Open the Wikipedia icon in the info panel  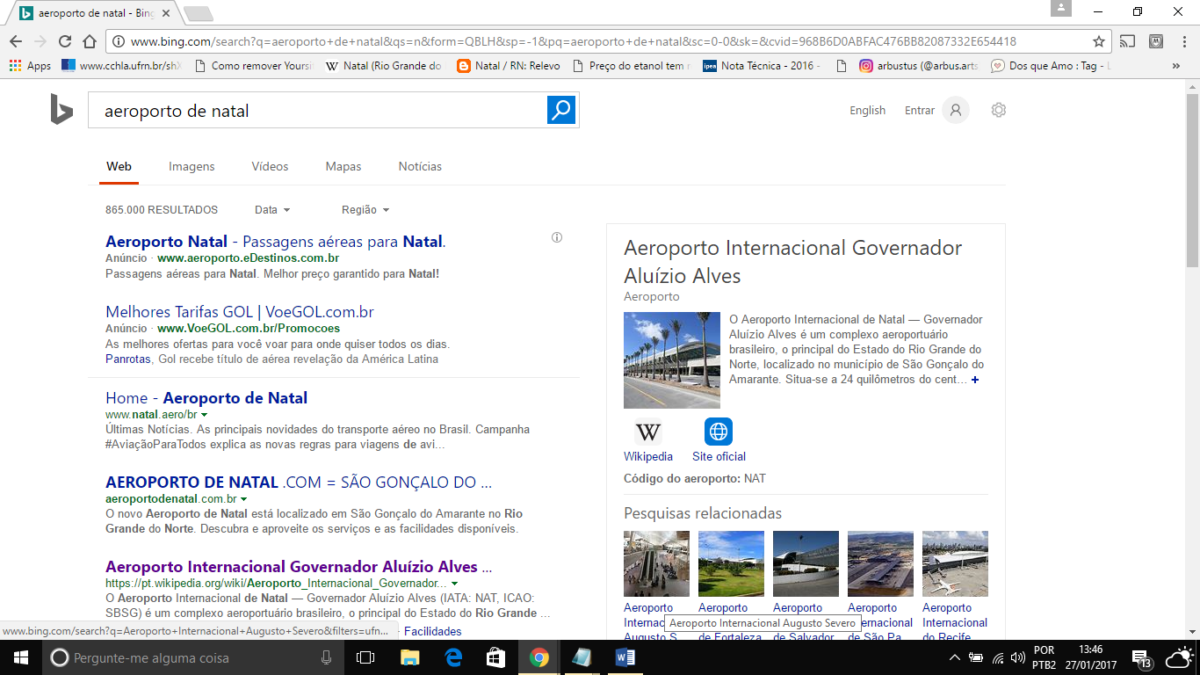tap(648, 432)
